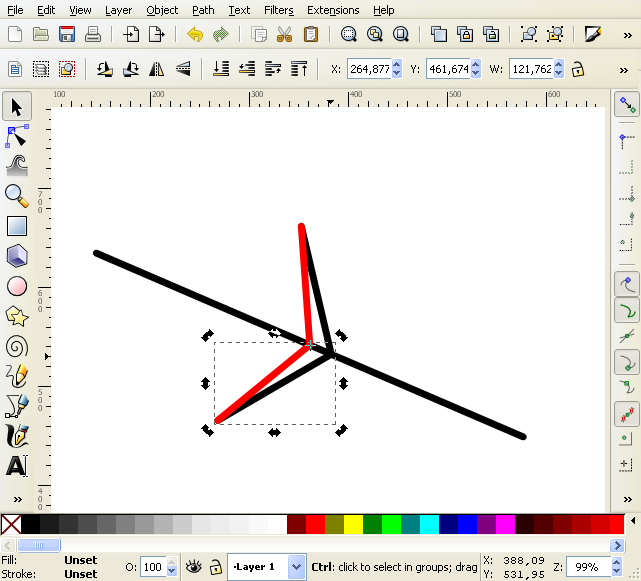Ungroup the selected group
The height and width of the screenshot is (581, 641).
tap(555, 34)
